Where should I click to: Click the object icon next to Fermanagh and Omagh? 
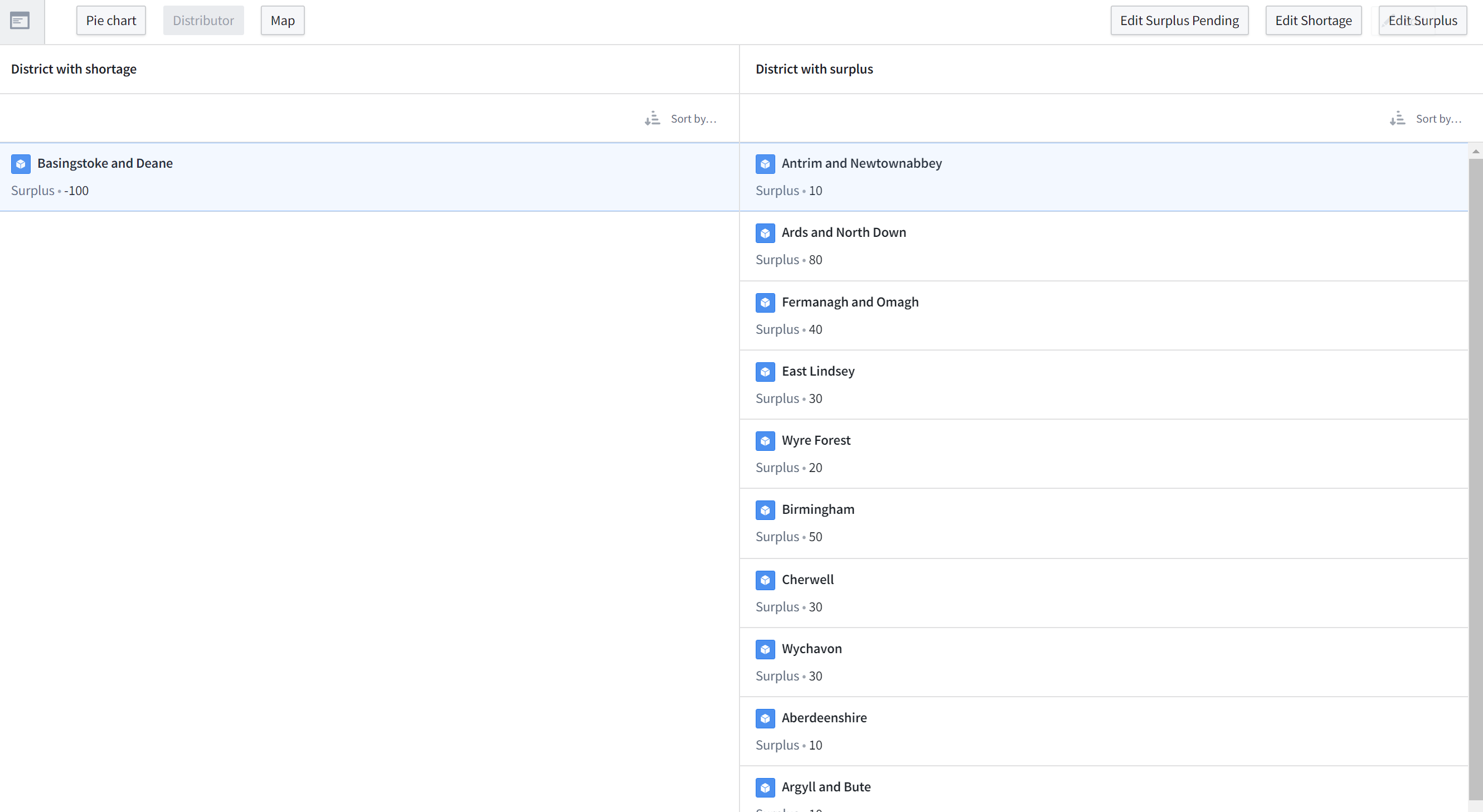coord(765,302)
